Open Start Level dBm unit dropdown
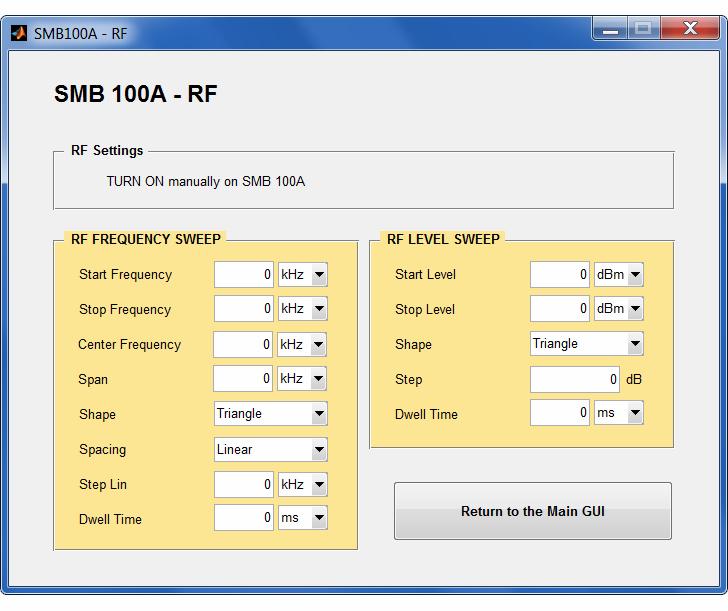Screen dimensions: 728x611 [x=619, y=274]
